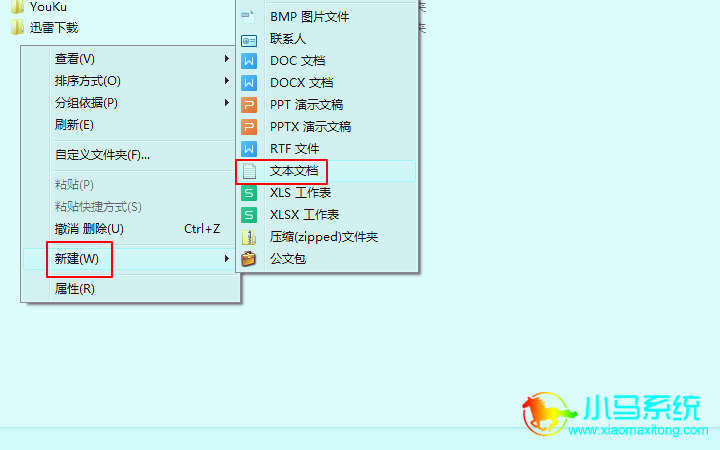Click the text document notepad icon

(249, 171)
